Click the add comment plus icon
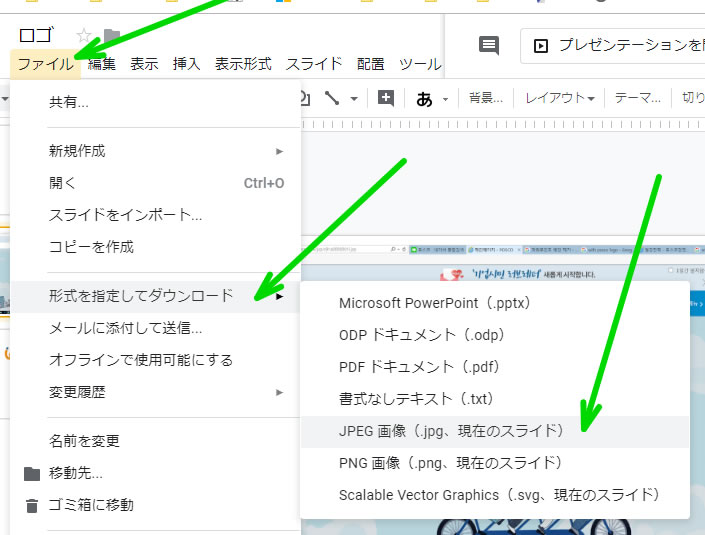The height and width of the screenshot is (535, 705). click(386, 98)
